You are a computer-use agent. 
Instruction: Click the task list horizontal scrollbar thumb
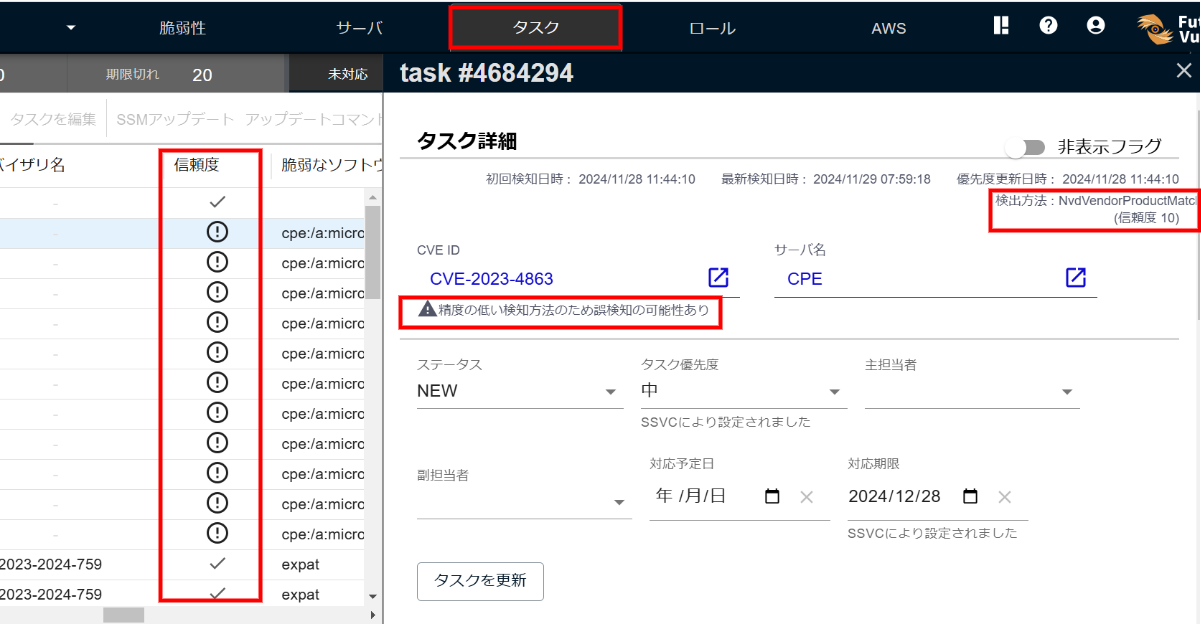[123, 615]
